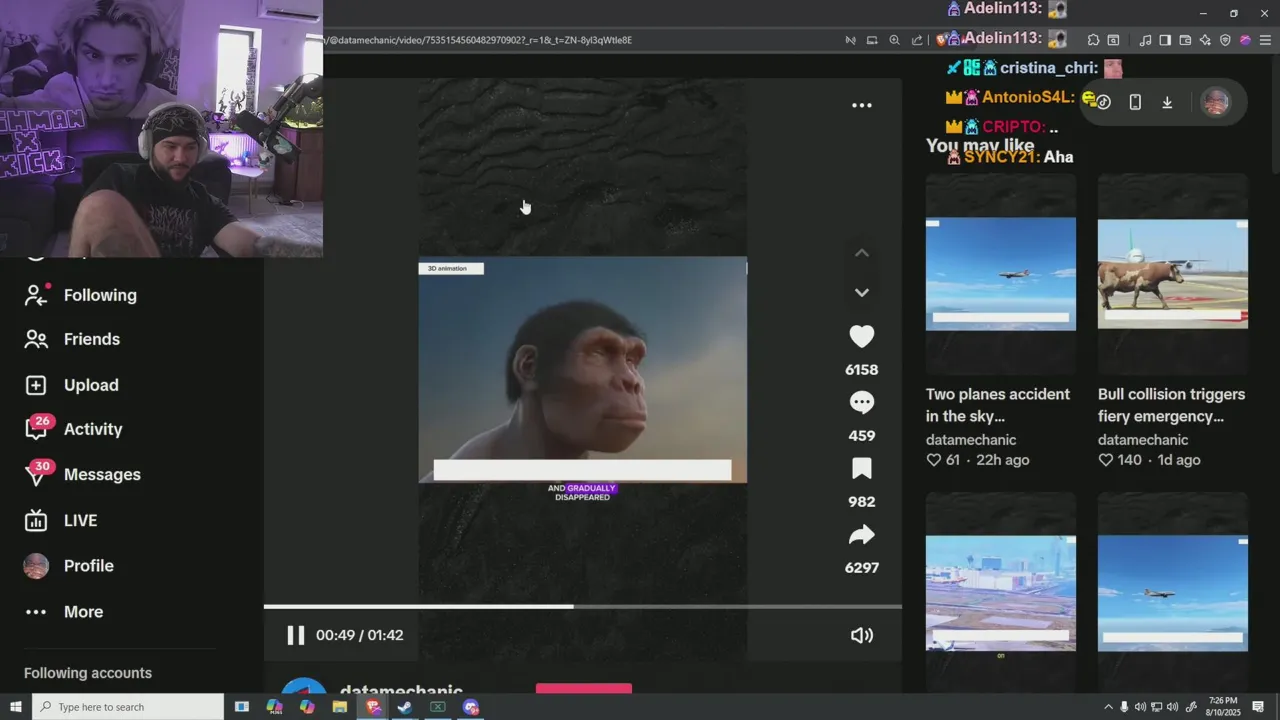
Task: Open 'Bull collision triggers fiery emergency' thumbnail
Action: pos(1173,273)
